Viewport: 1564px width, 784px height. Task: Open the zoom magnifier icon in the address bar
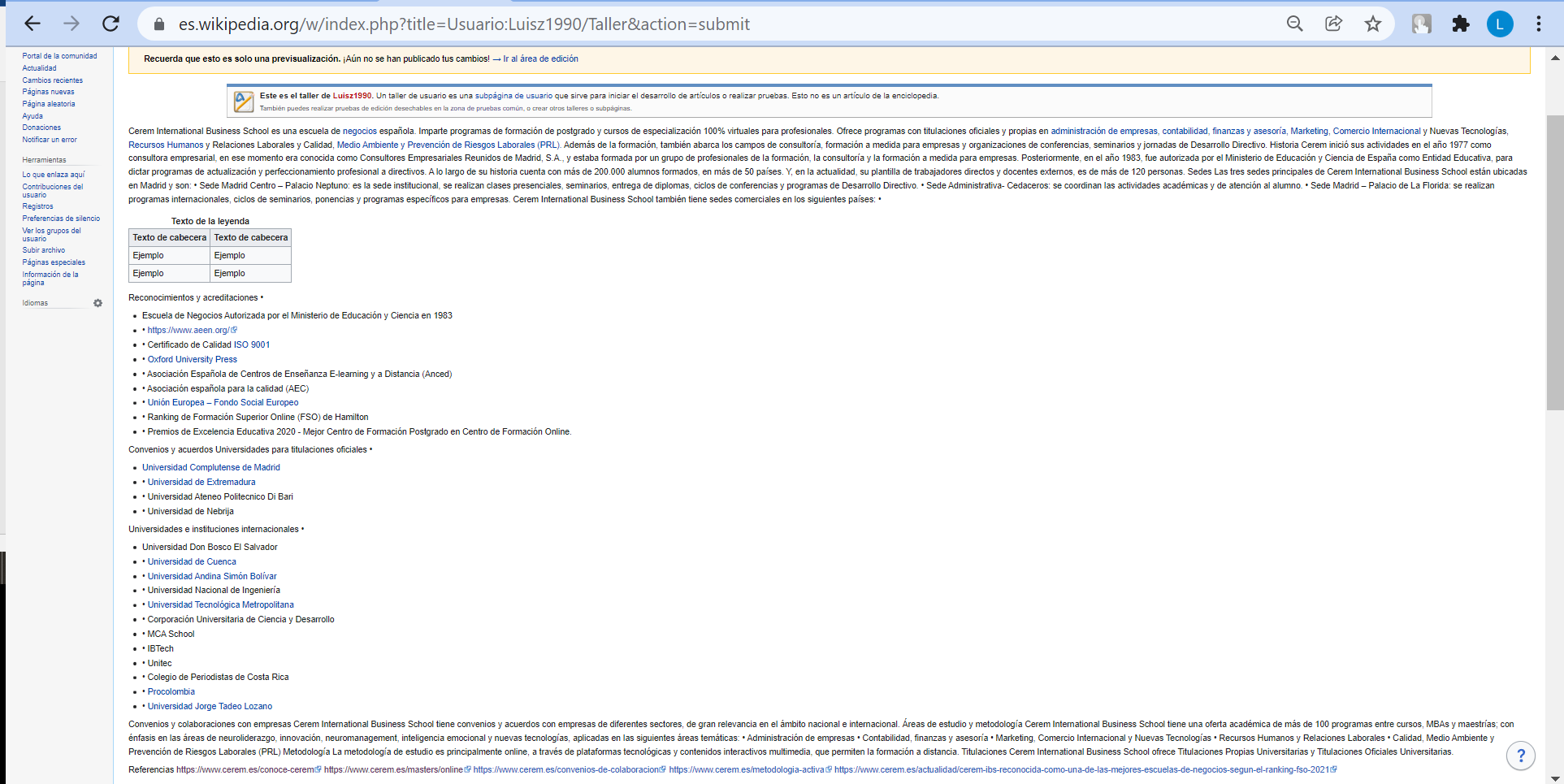pyautogui.click(x=1295, y=24)
